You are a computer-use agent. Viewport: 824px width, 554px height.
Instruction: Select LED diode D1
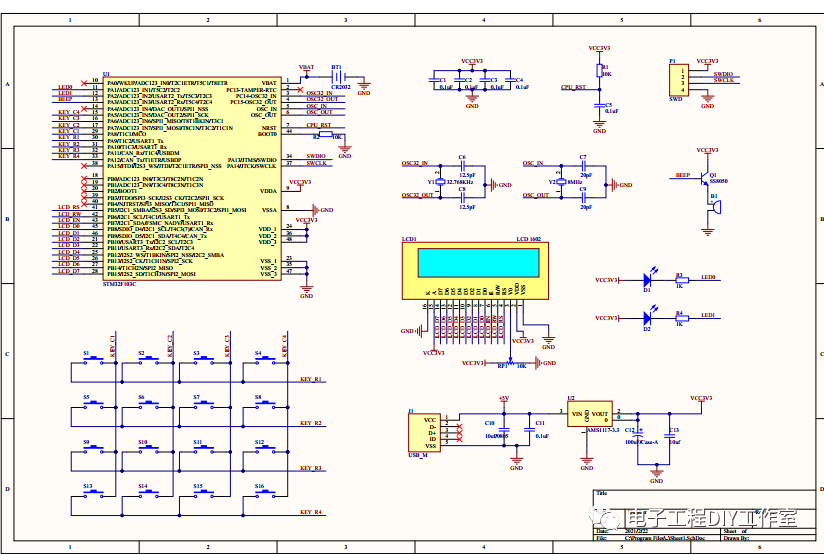click(647, 280)
